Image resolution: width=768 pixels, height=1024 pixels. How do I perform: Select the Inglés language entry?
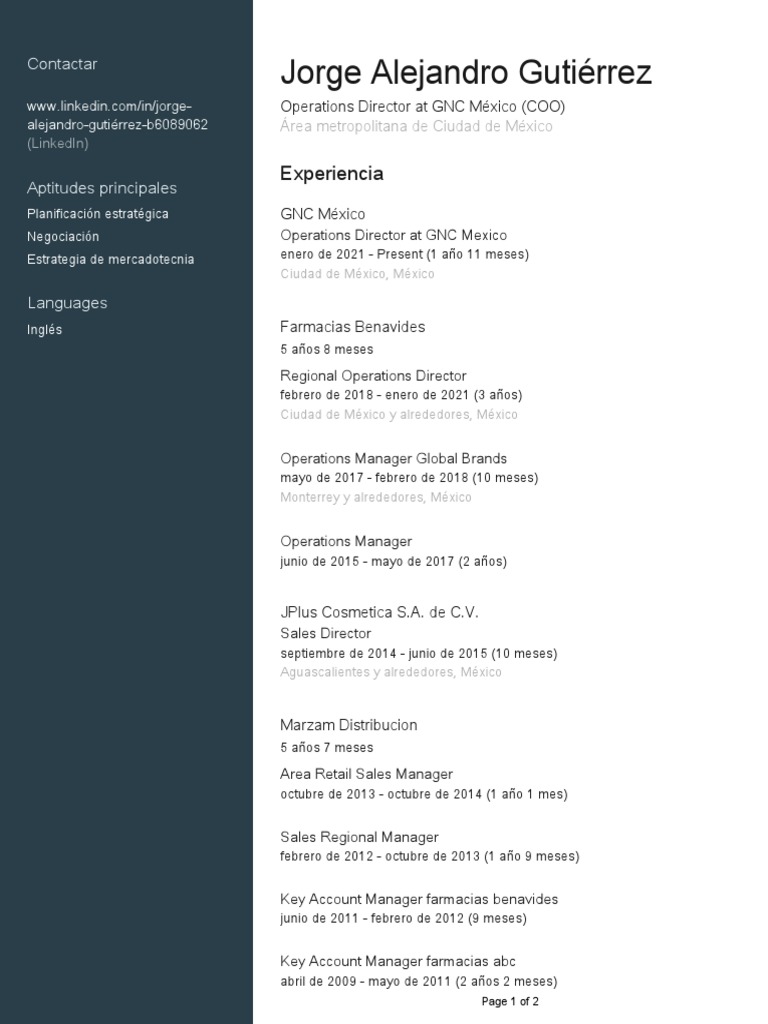45,330
